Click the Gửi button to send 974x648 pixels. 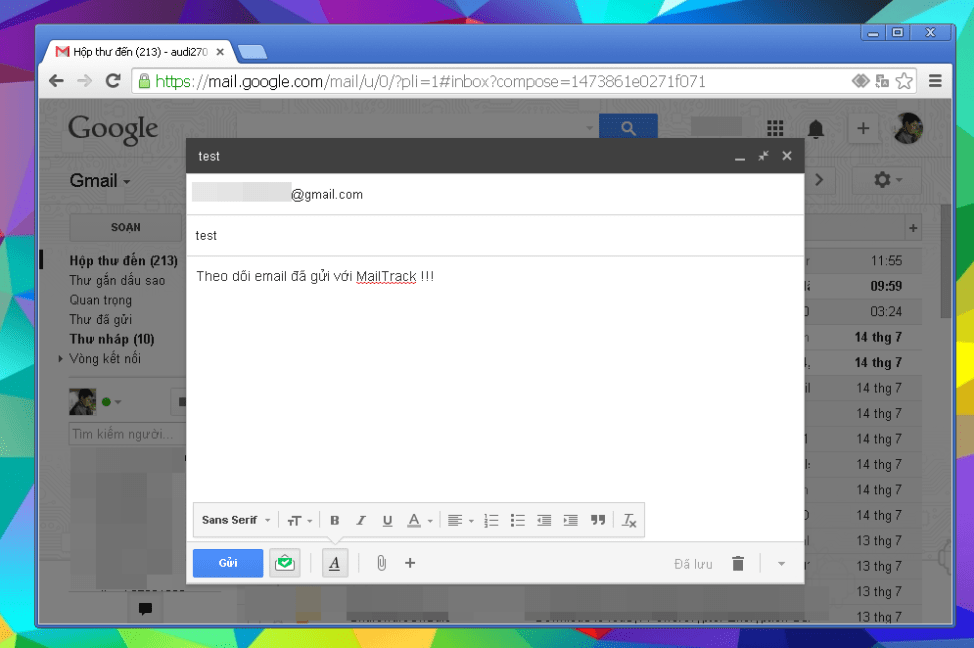pyautogui.click(x=227, y=563)
